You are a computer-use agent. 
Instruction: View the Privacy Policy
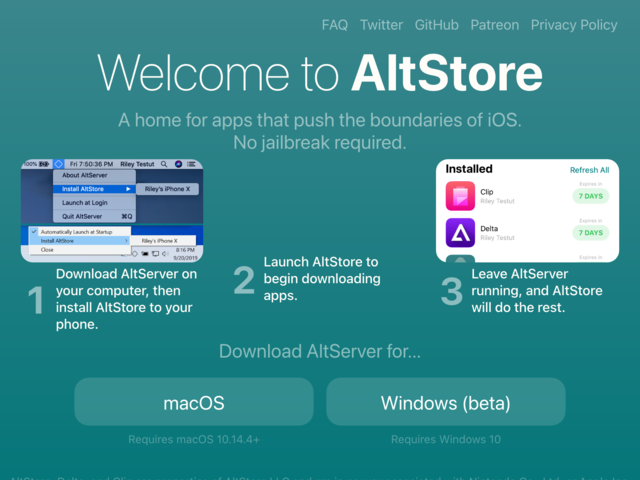click(574, 25)
